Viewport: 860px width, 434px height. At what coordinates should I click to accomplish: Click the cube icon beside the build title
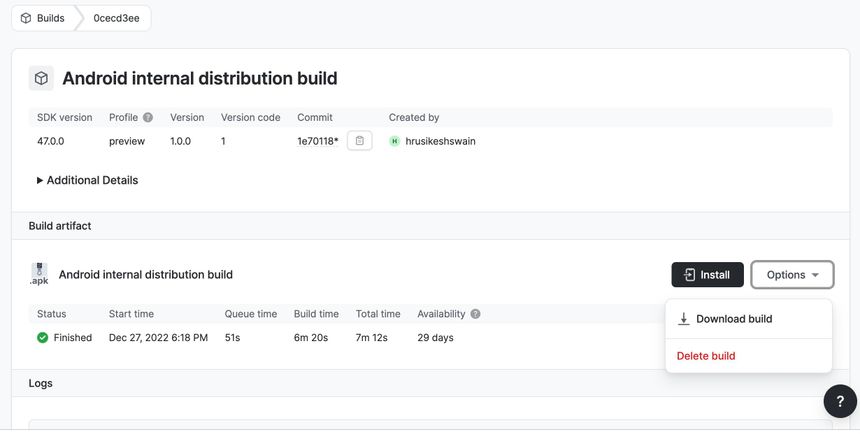pos(41,78)
